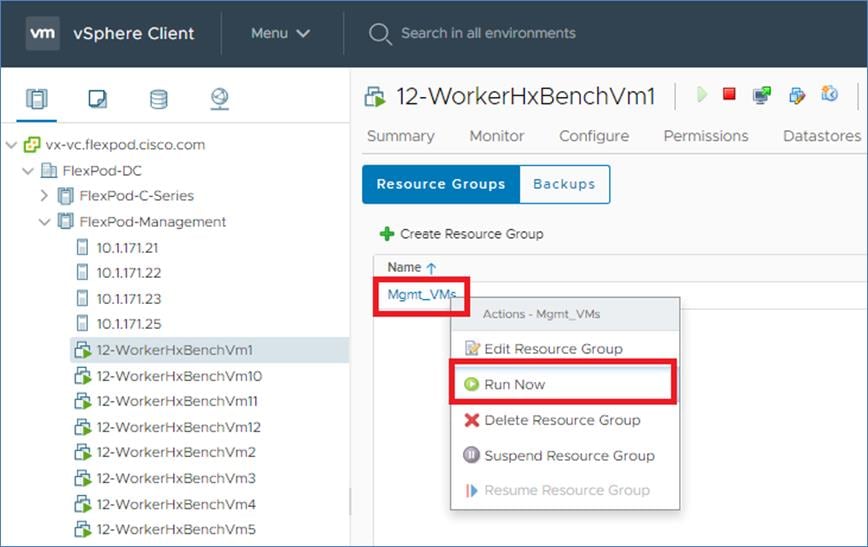Switch to the Configure tab
Image resolution: width=868 pixels, height=547 pixels.
594,136
